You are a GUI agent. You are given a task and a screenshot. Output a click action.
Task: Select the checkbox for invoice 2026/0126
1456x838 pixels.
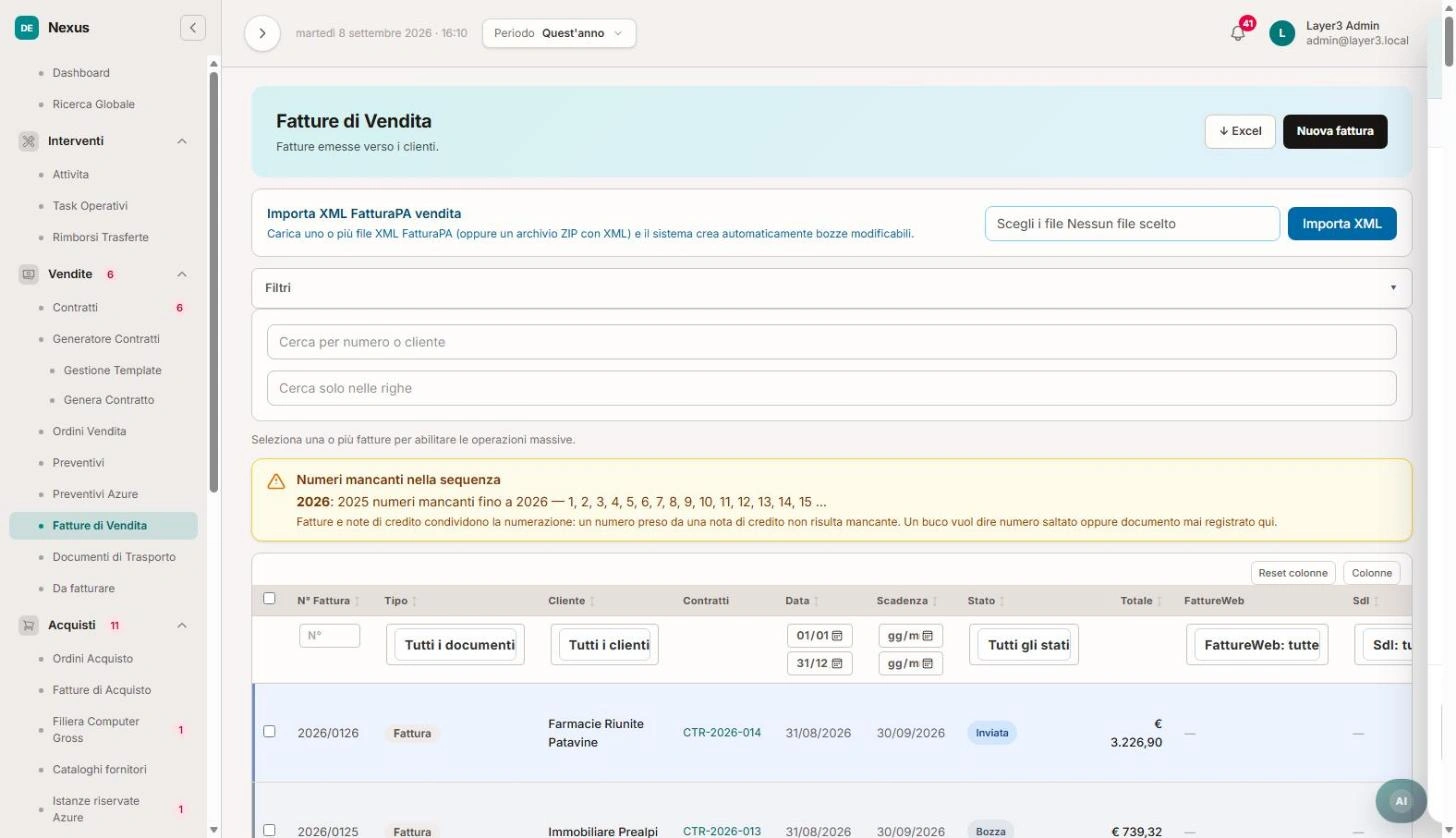coord(269,732)
